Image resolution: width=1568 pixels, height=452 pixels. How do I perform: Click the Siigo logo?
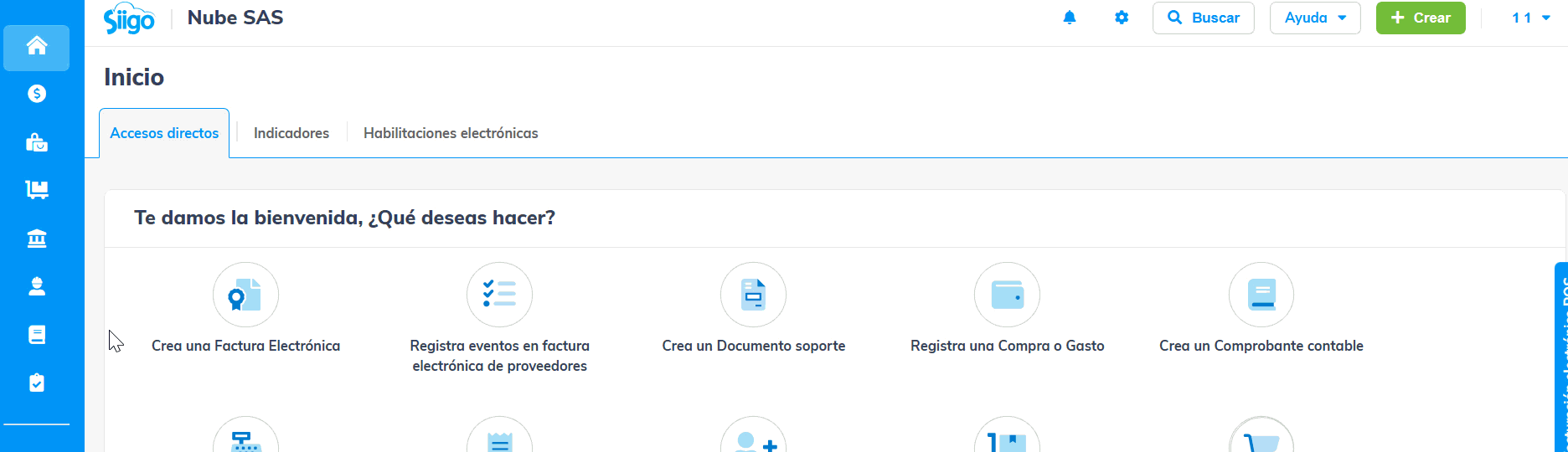coord(129,18)
